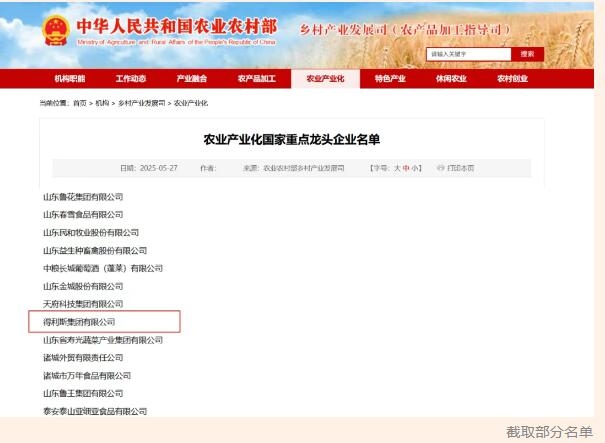Click the national emblem logo
Image resolution: width=605 pixels, height=443 pixels.
[x=56, y=30]
